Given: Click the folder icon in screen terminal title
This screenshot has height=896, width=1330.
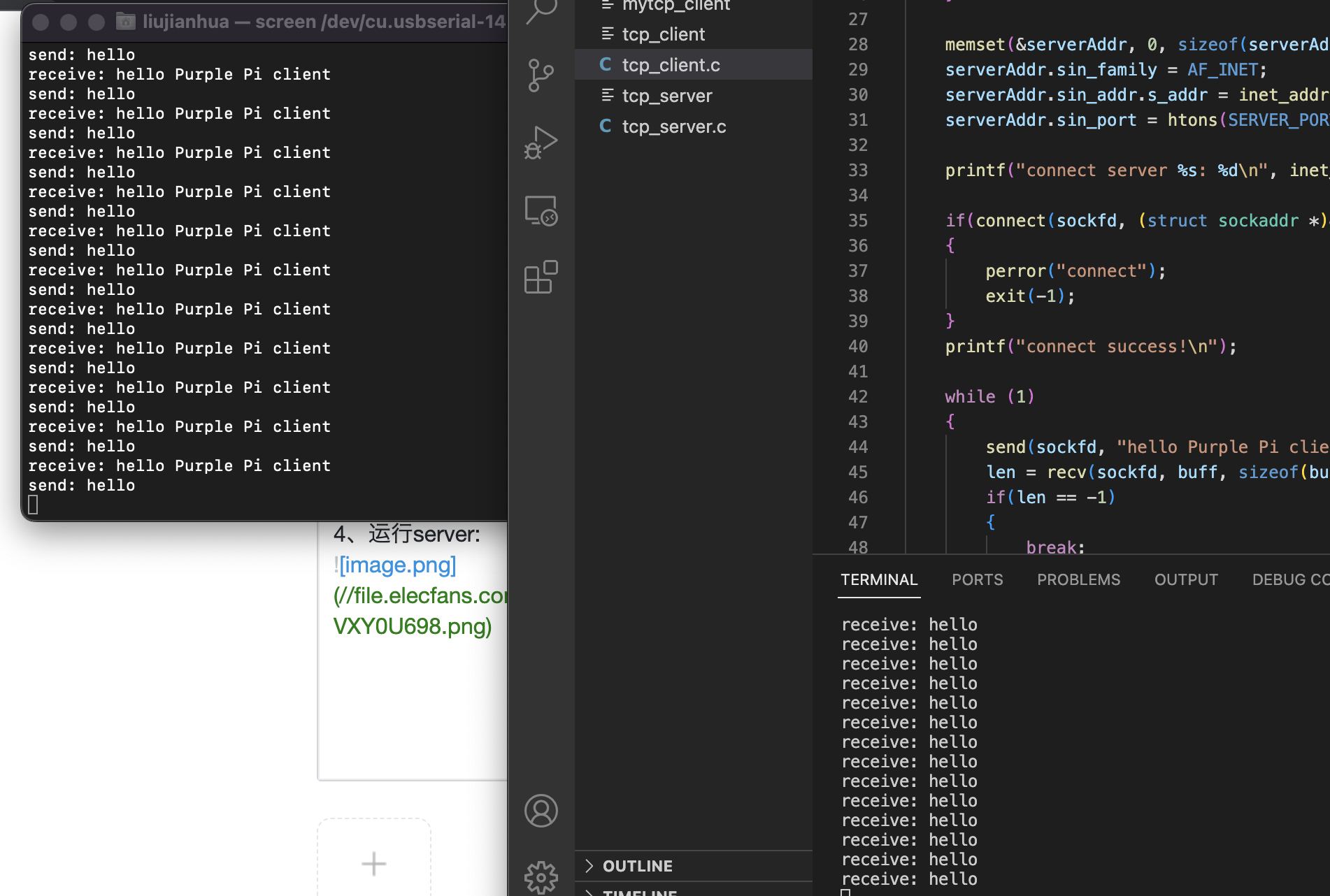Looking at the screenshot, I should [126, 21].
